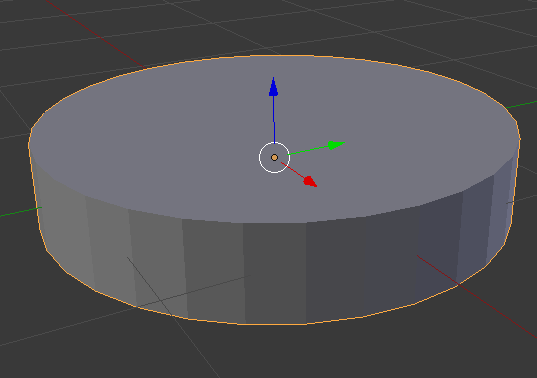Click the blue Z-axis arrowhead of the gizmo
This screenshot has height=378, width=537.
273,87
